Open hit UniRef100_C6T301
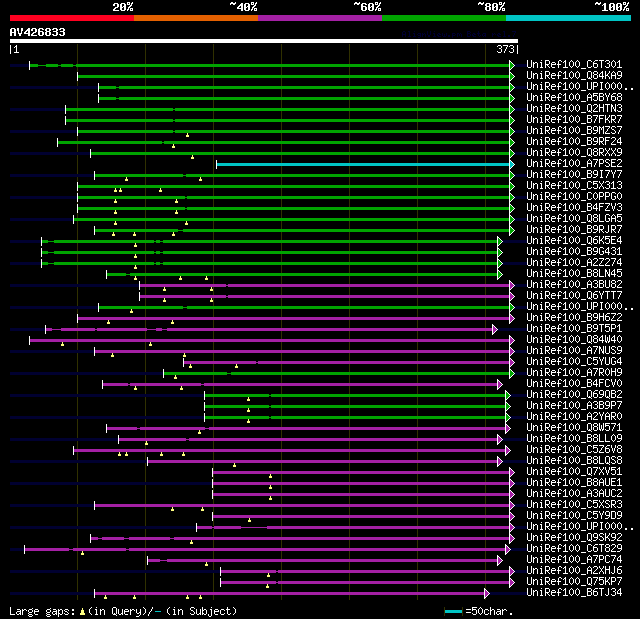Image resolution: width=640 pixels, height=619 pixels. pos(574,64)
